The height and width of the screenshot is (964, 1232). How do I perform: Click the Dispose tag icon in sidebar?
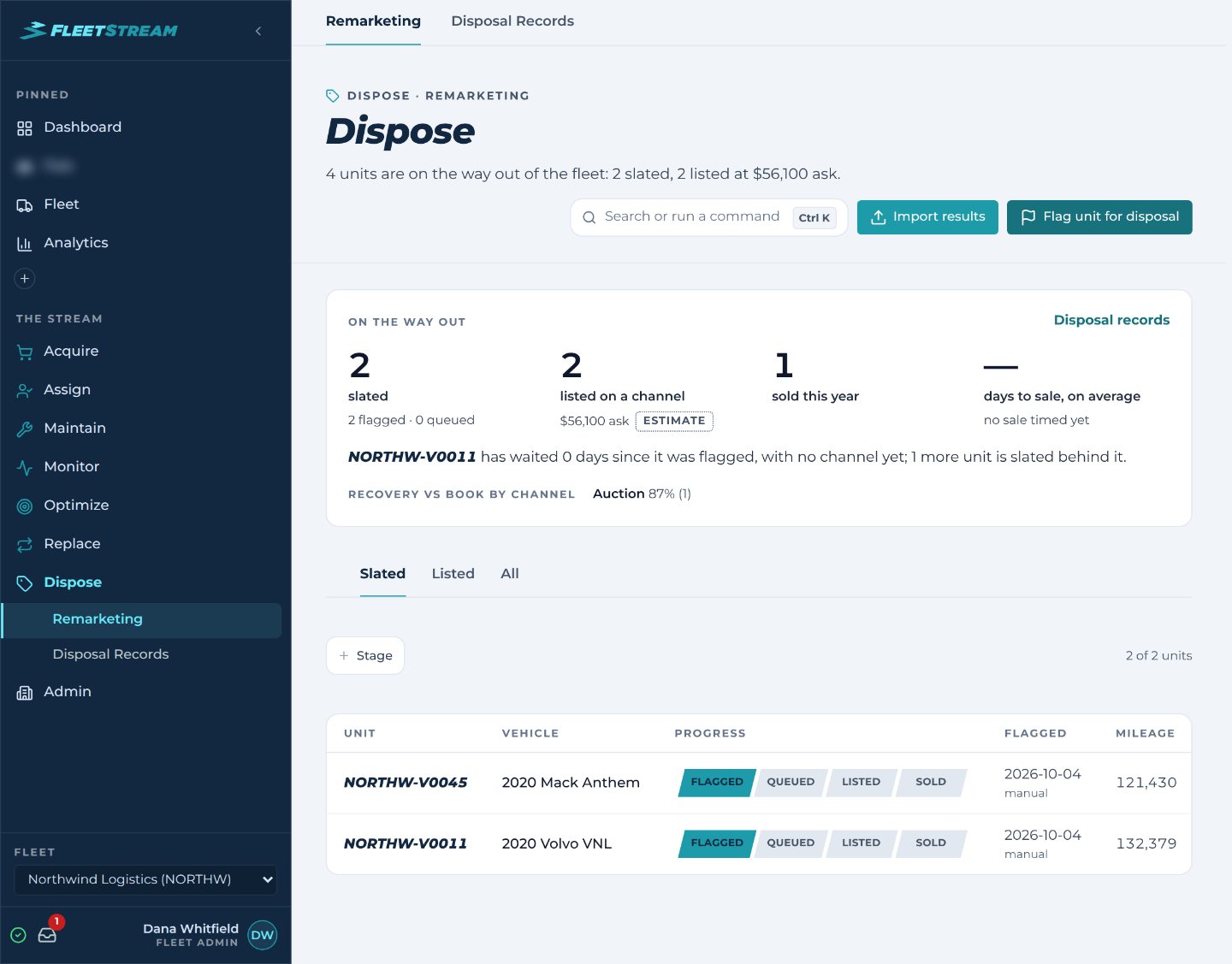point(25,583)
